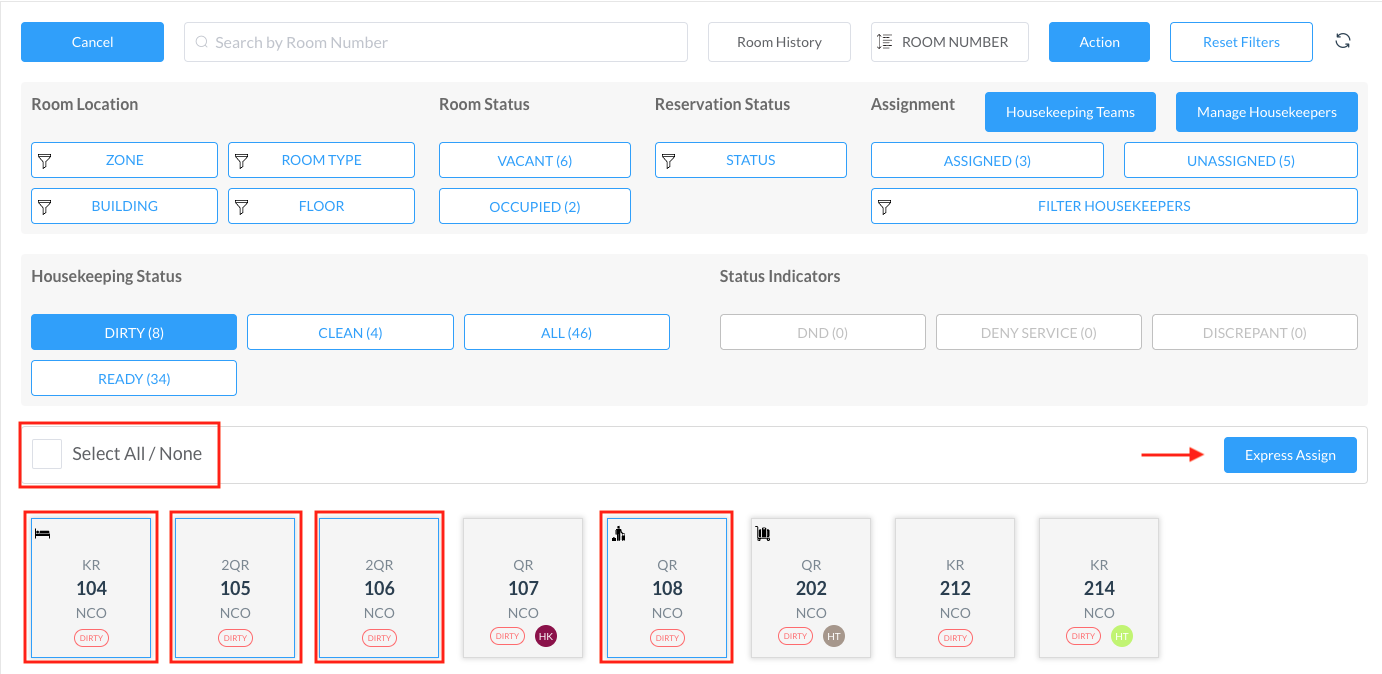This screenshot has width=1382, height=674.
Task: Click the gray HT badge on room 202
Action: coord(833,636)
